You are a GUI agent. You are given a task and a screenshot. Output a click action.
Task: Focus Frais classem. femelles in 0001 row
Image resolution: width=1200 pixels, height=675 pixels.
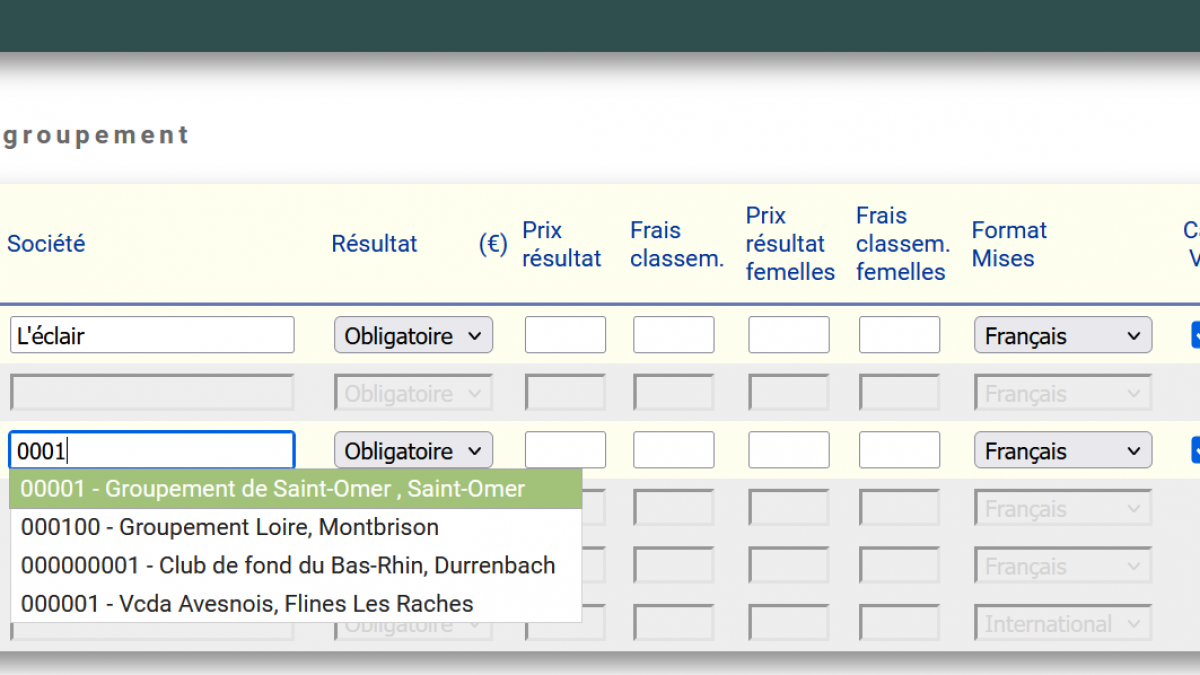tap(899, 450)
